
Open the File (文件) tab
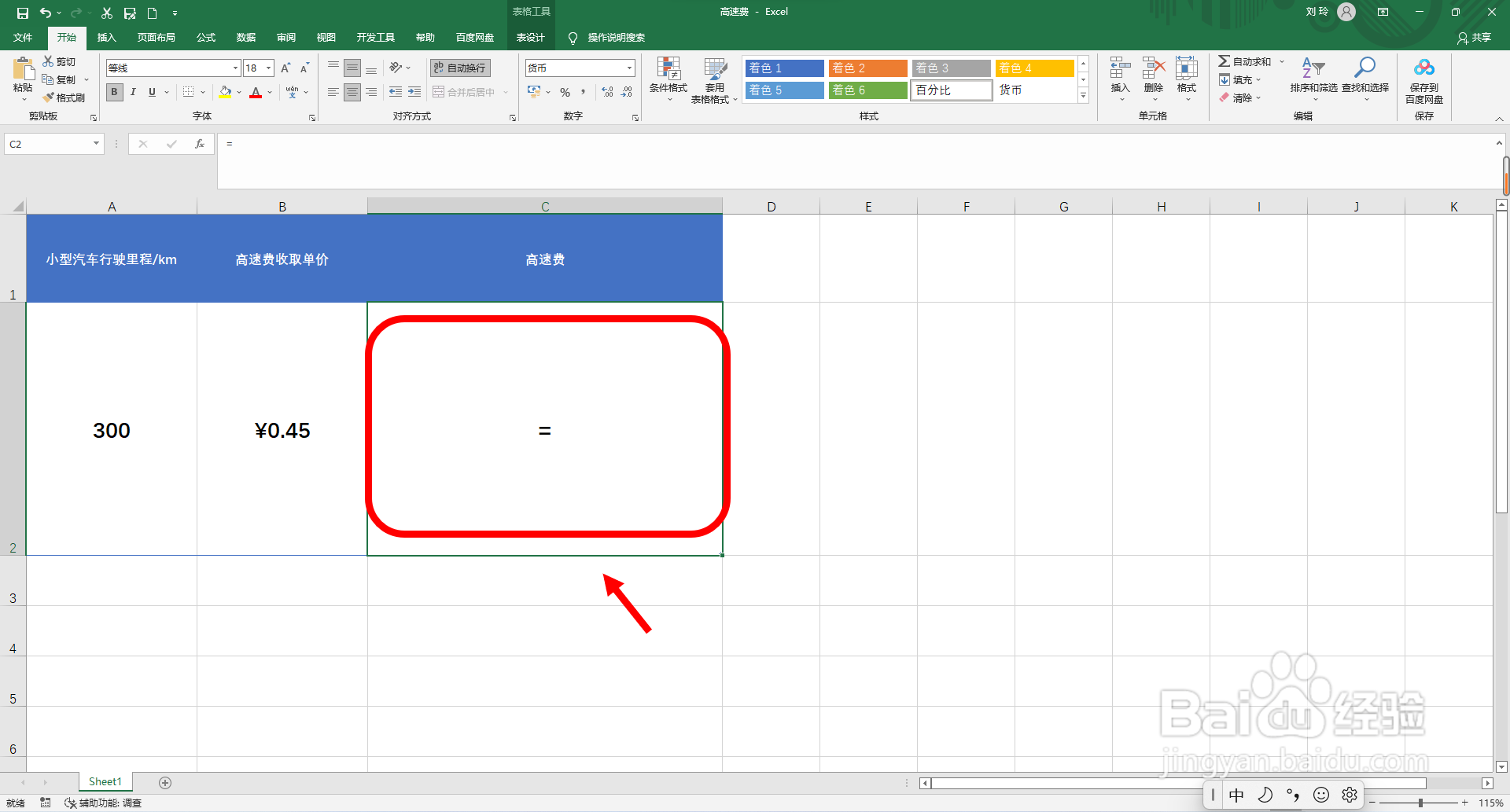coord(23,38)
